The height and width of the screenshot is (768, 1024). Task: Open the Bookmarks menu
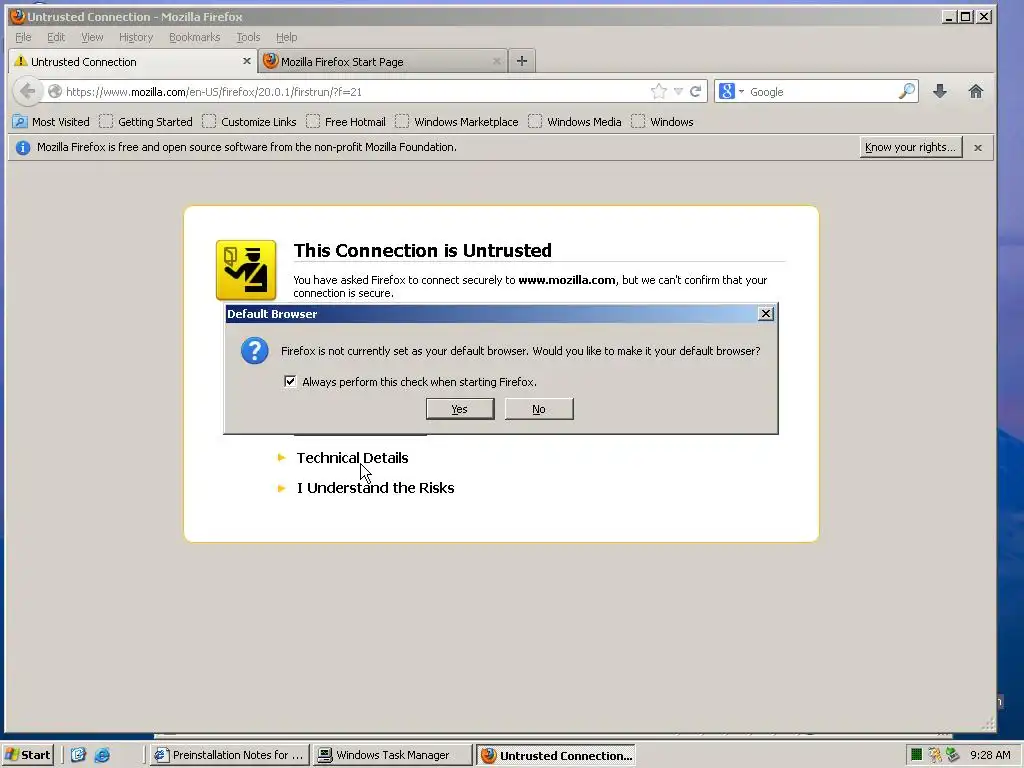[x=195, y=37]
